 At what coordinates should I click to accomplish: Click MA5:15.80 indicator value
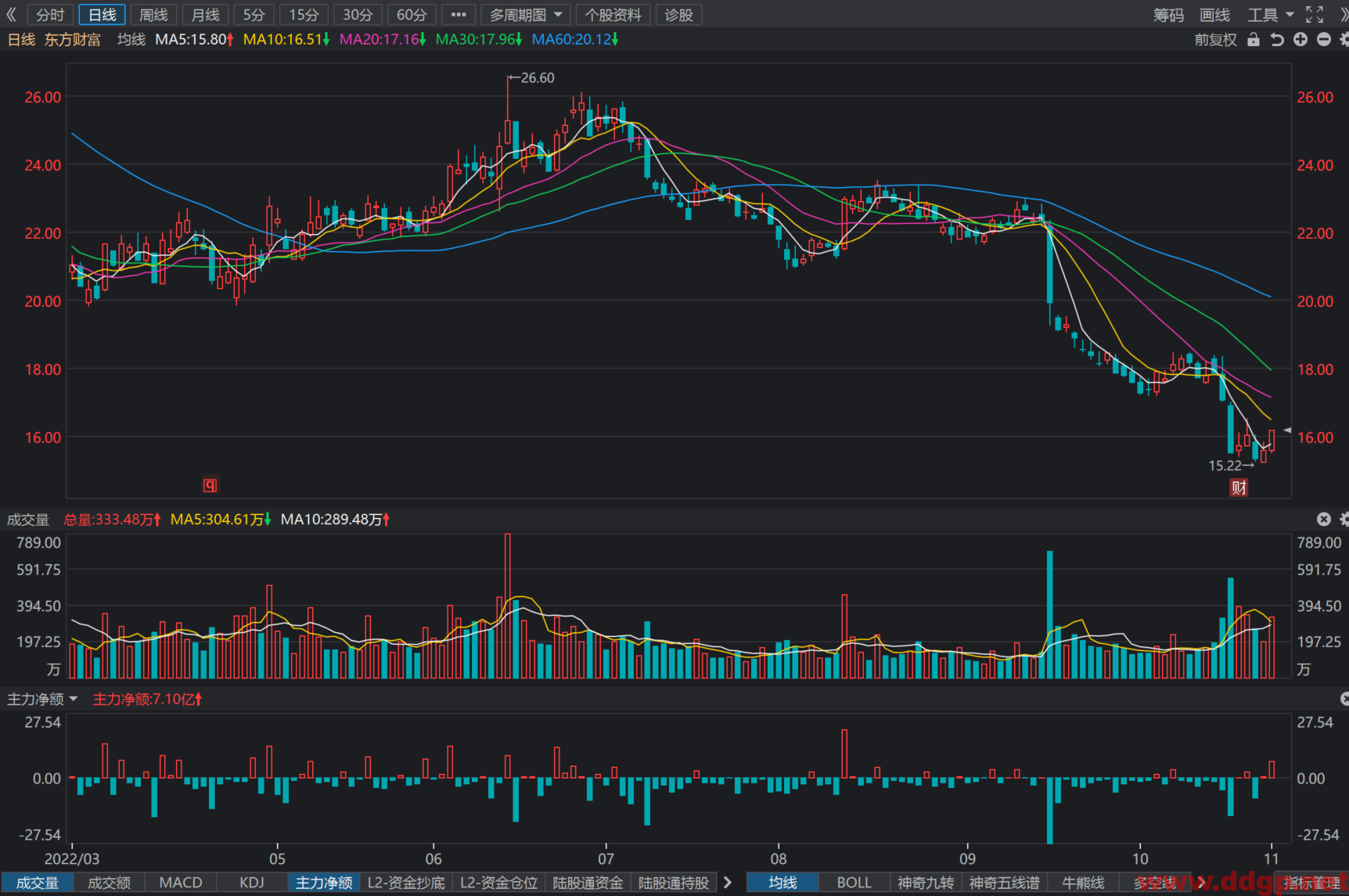coord(194,39)
